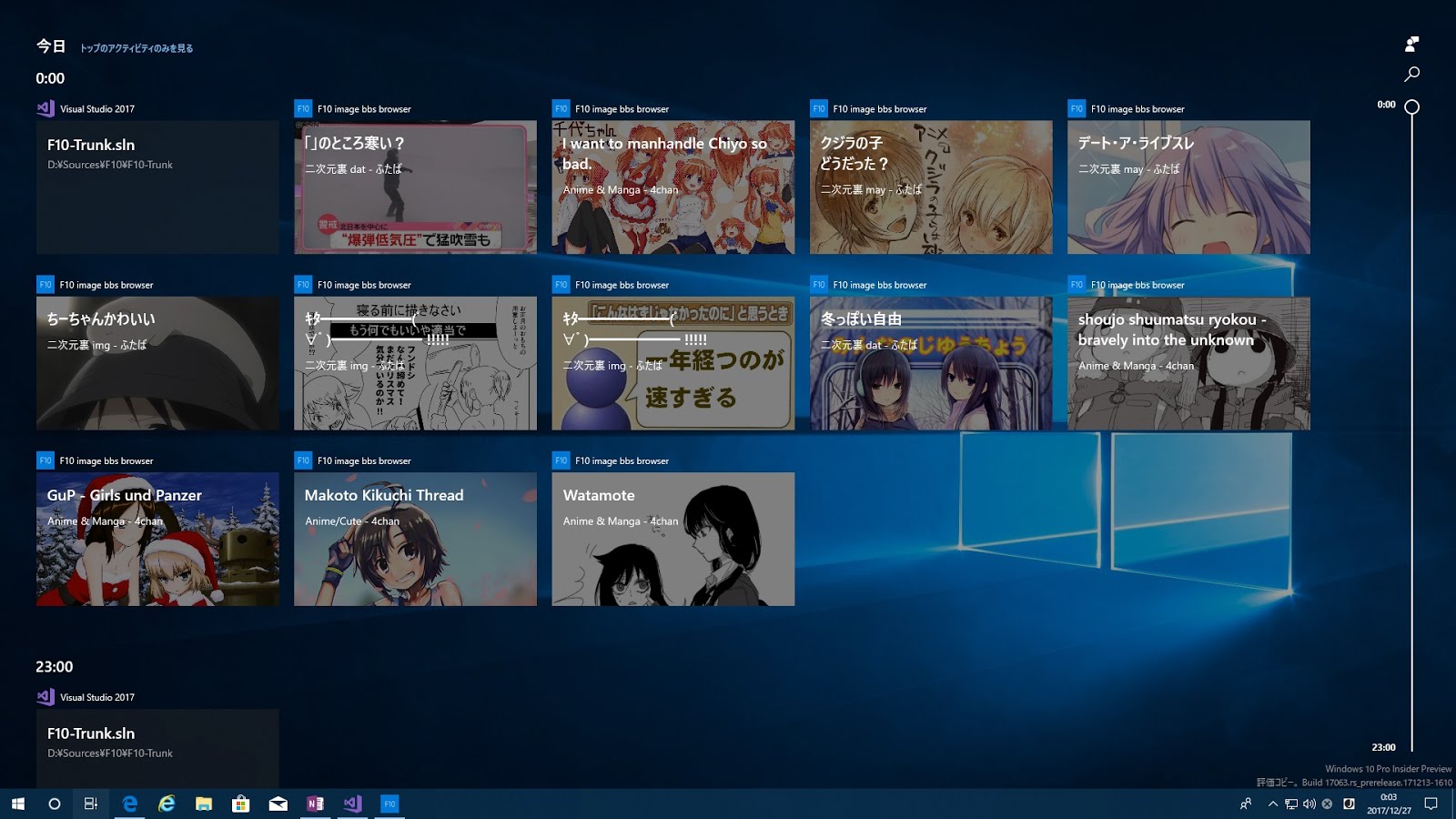Open the 'Watamote' activity card
Image resolution: width=1456 pixels, height=819 pixels.
pos(672,539)
